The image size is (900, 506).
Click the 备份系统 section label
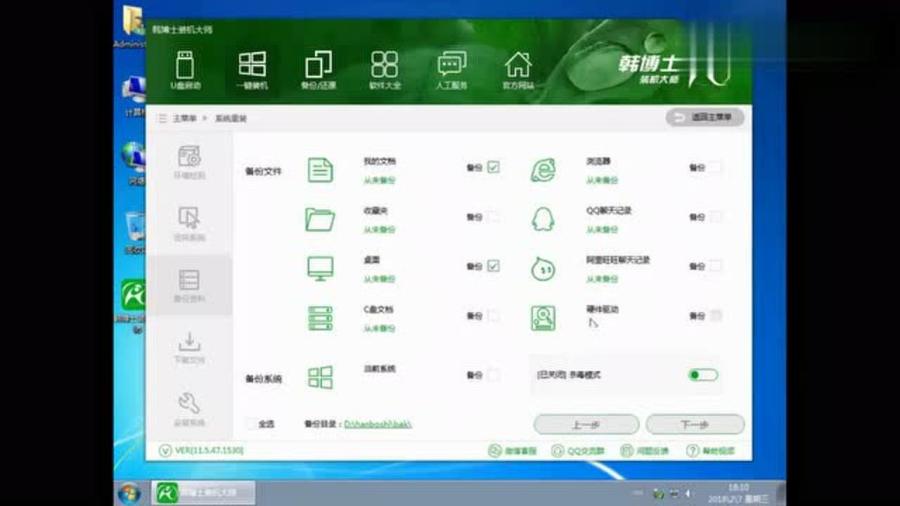tap(263, 379)
